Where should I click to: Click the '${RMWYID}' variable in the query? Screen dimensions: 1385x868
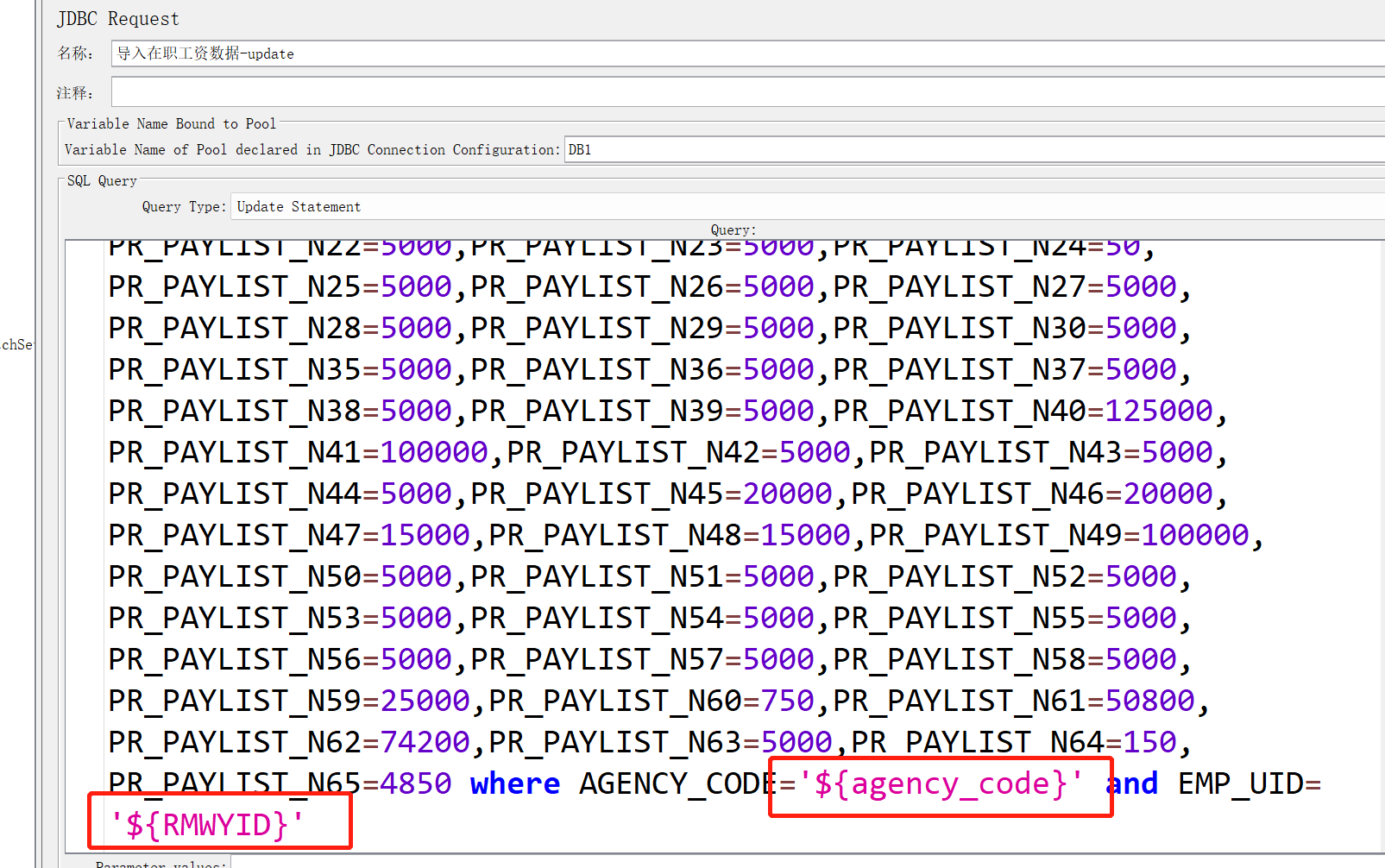(x=207, y=825)
